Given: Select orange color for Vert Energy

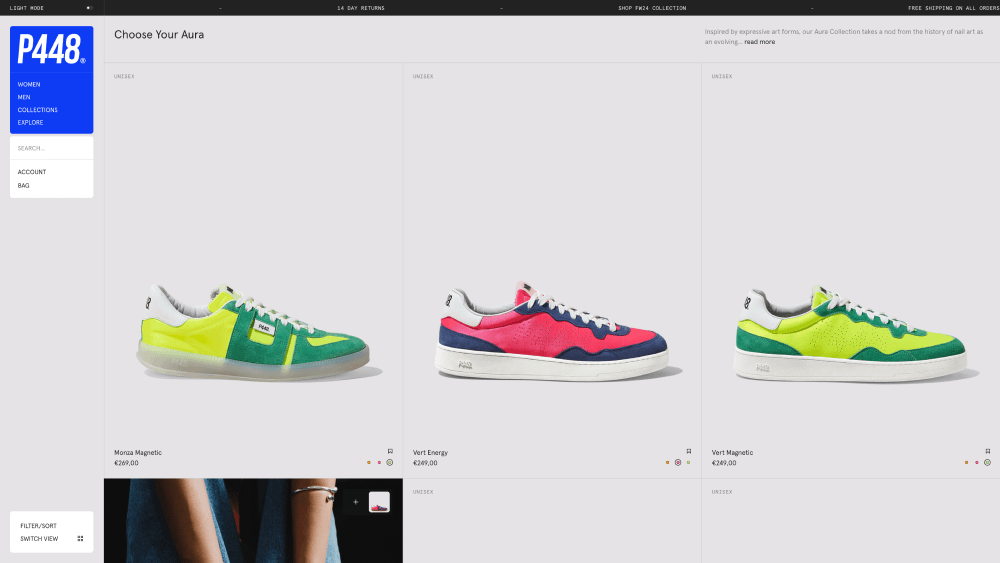Looking at the screenshot, I should coord(668,462).
